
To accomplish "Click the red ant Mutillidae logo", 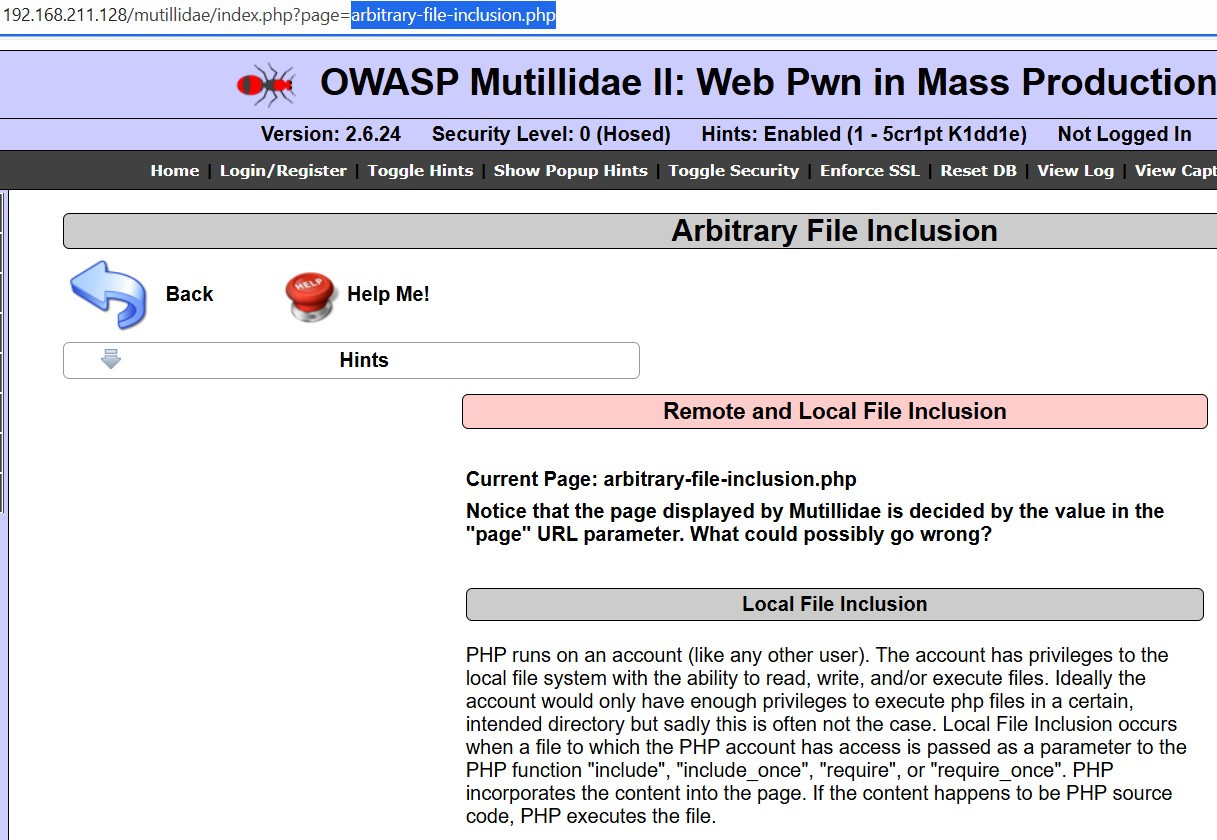I will coord(266,84).
